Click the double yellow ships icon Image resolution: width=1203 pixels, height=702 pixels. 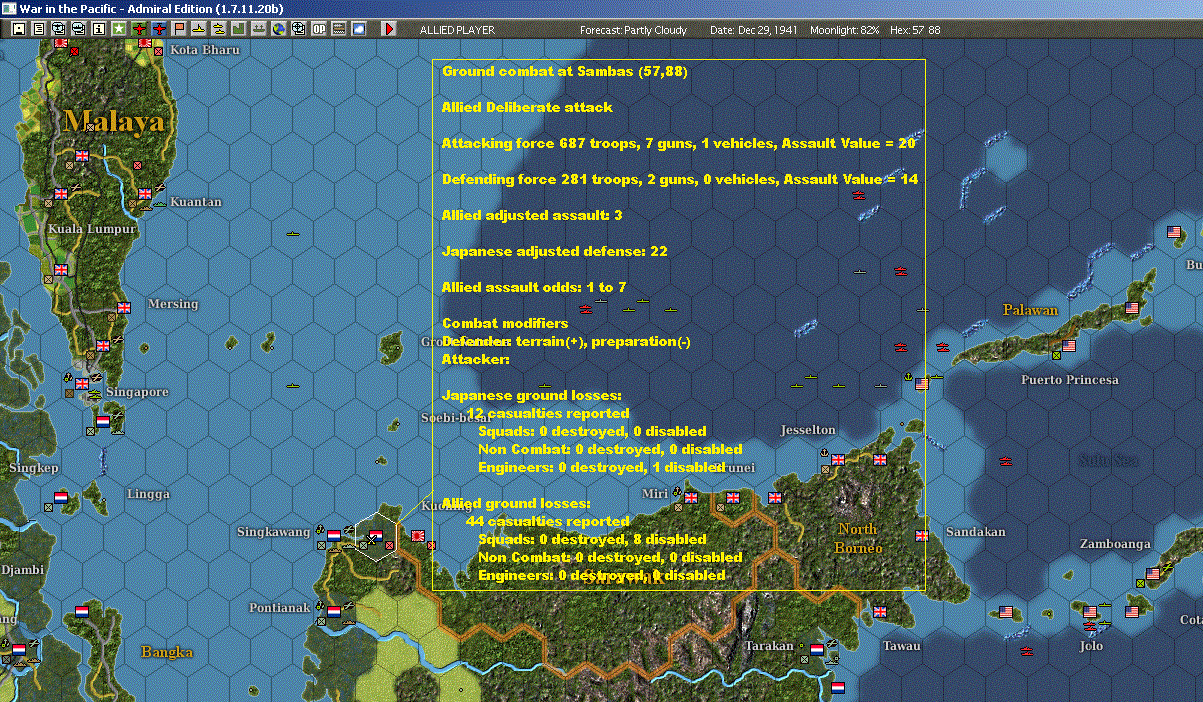218,30
